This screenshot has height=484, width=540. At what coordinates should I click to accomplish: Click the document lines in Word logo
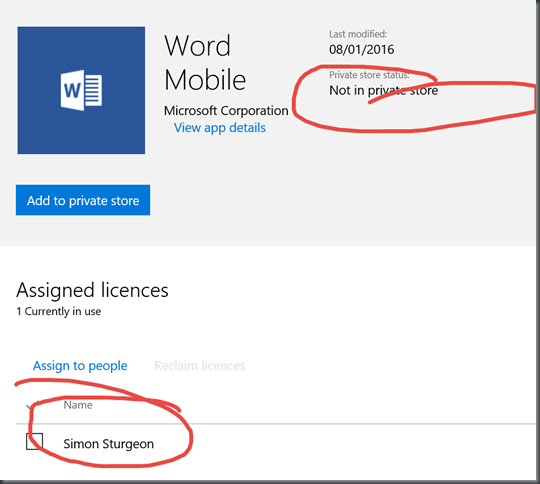point(93,90)
